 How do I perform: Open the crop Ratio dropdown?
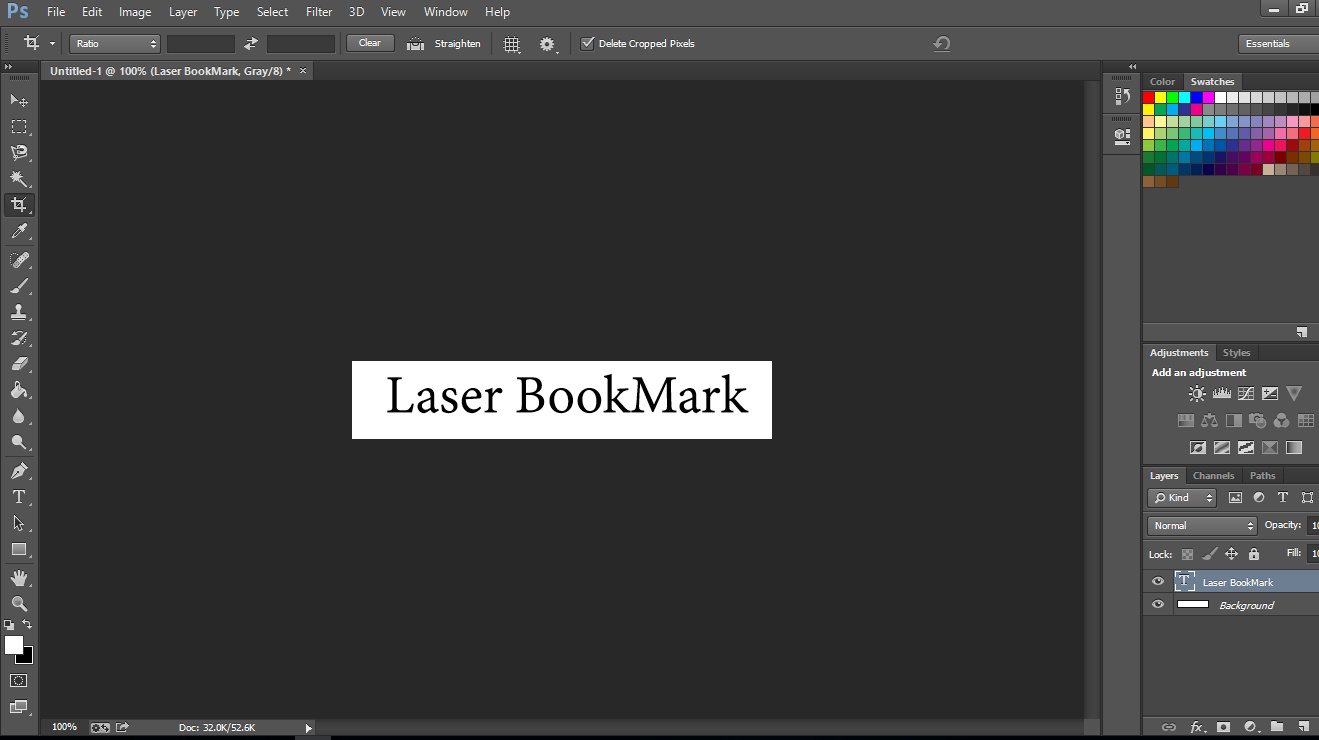coord(114,43)
